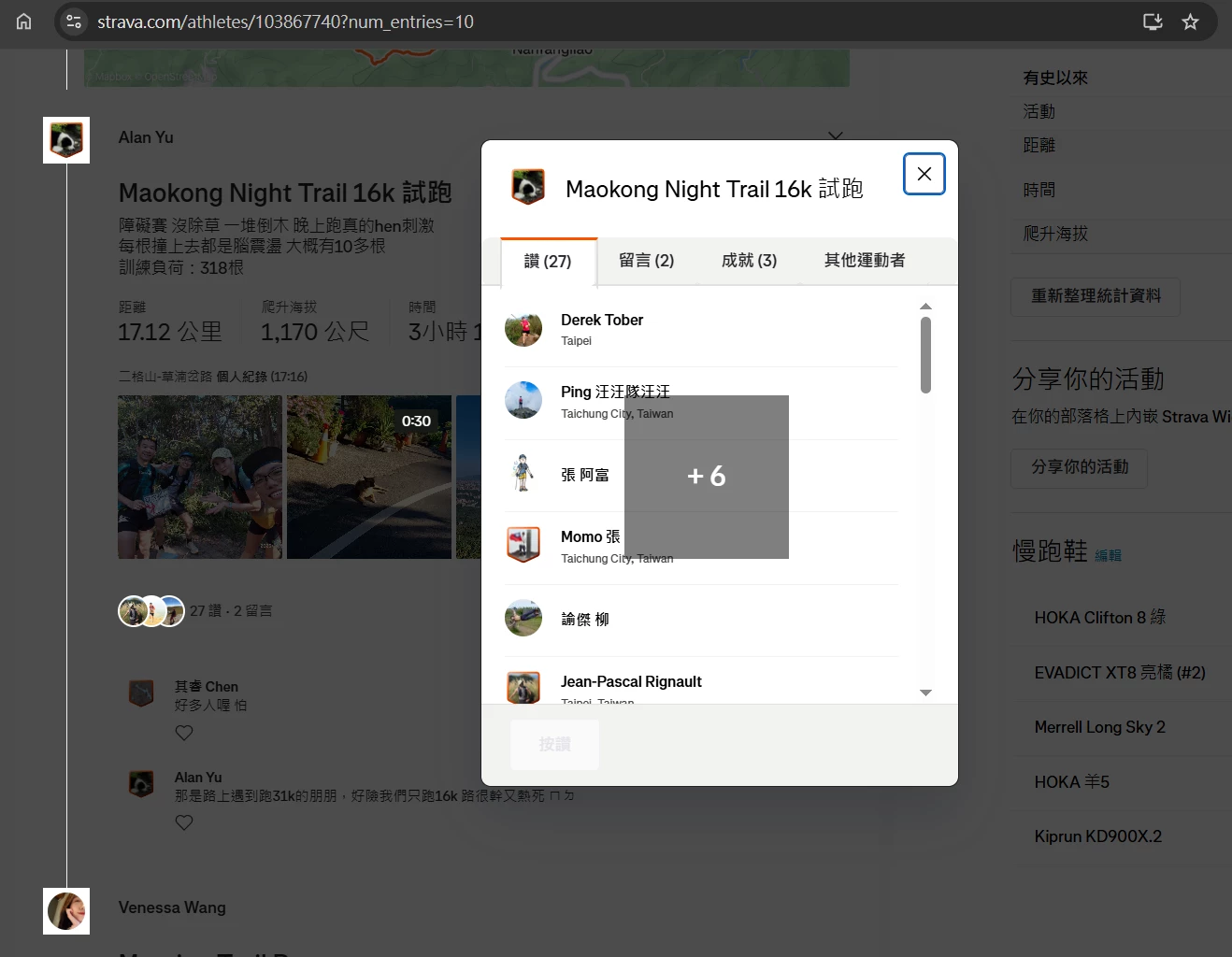Click the install app icon in address bar
Viewport: 1232px width, 957px height.
(x=1153, y=21)
